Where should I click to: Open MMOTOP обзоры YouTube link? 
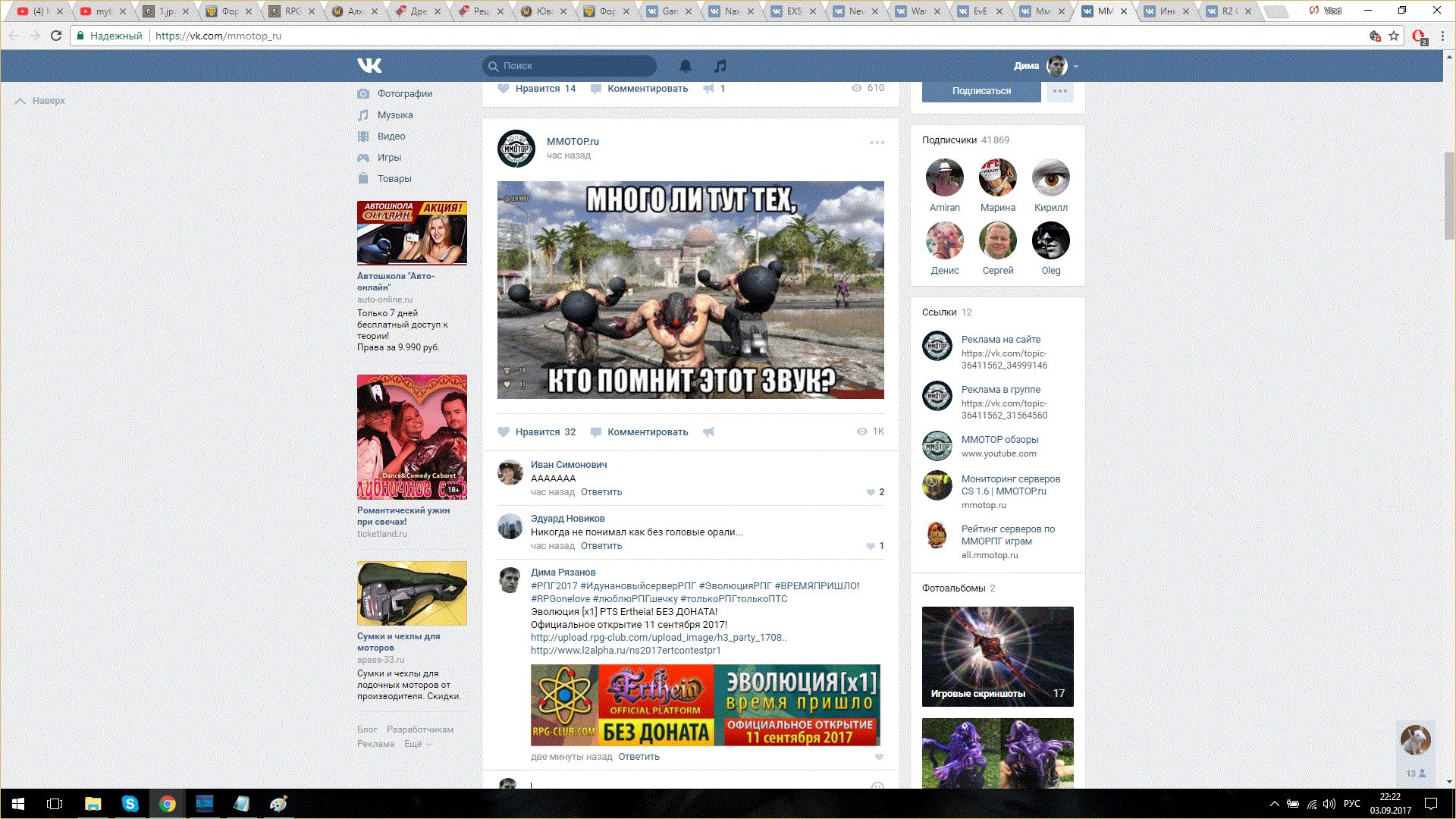pyautogui.click(x=999, y=440)
